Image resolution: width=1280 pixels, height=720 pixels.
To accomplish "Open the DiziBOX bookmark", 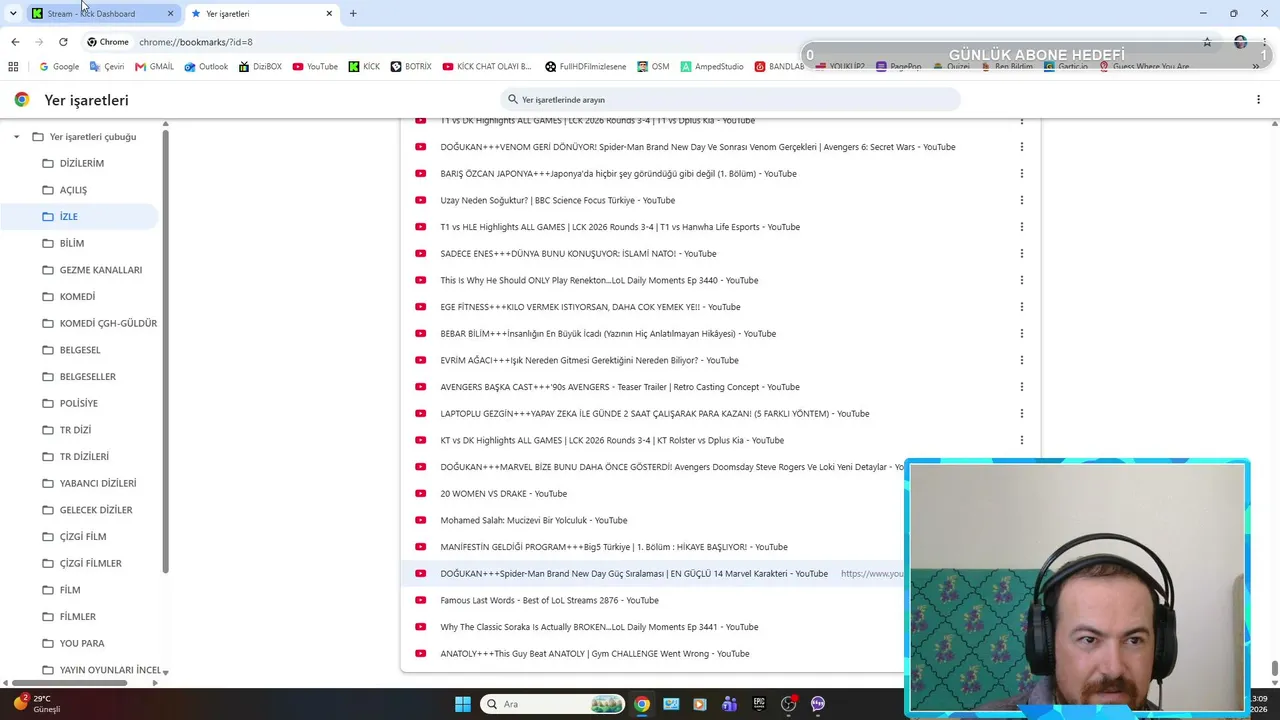I will click(260, 66).
